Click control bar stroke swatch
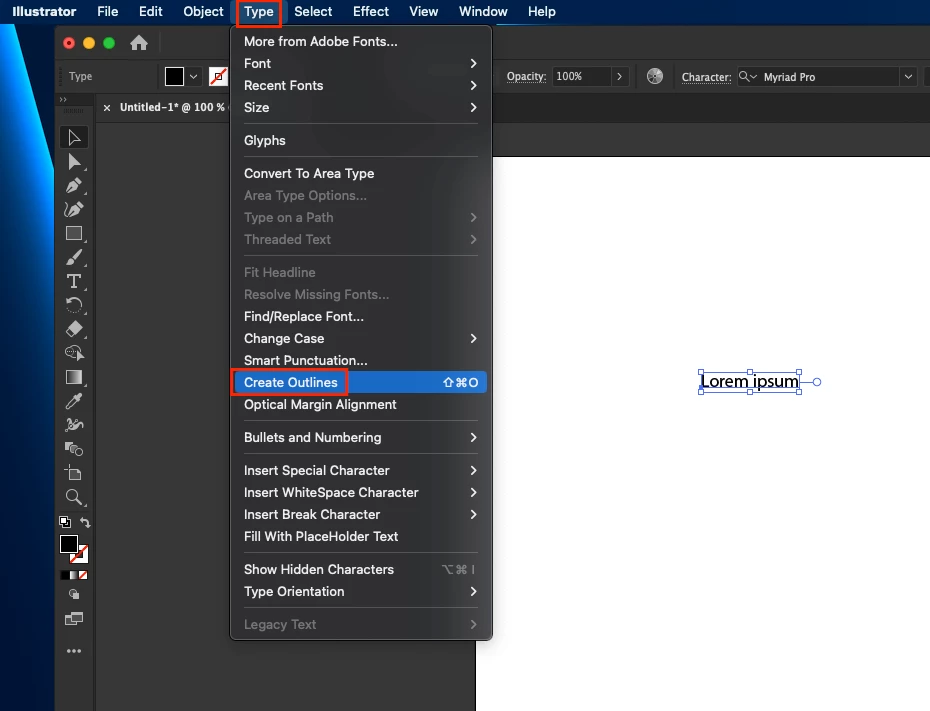 point(218,76)
